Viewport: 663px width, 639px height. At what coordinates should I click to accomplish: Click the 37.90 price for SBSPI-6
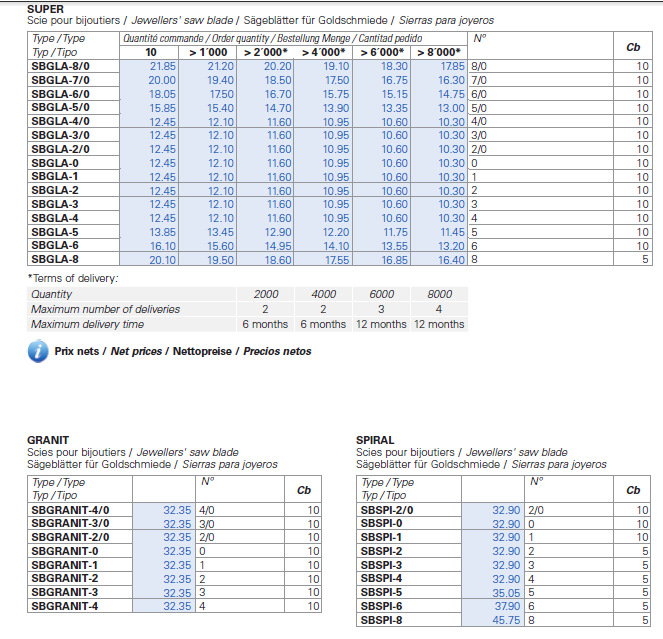point(507,606)
